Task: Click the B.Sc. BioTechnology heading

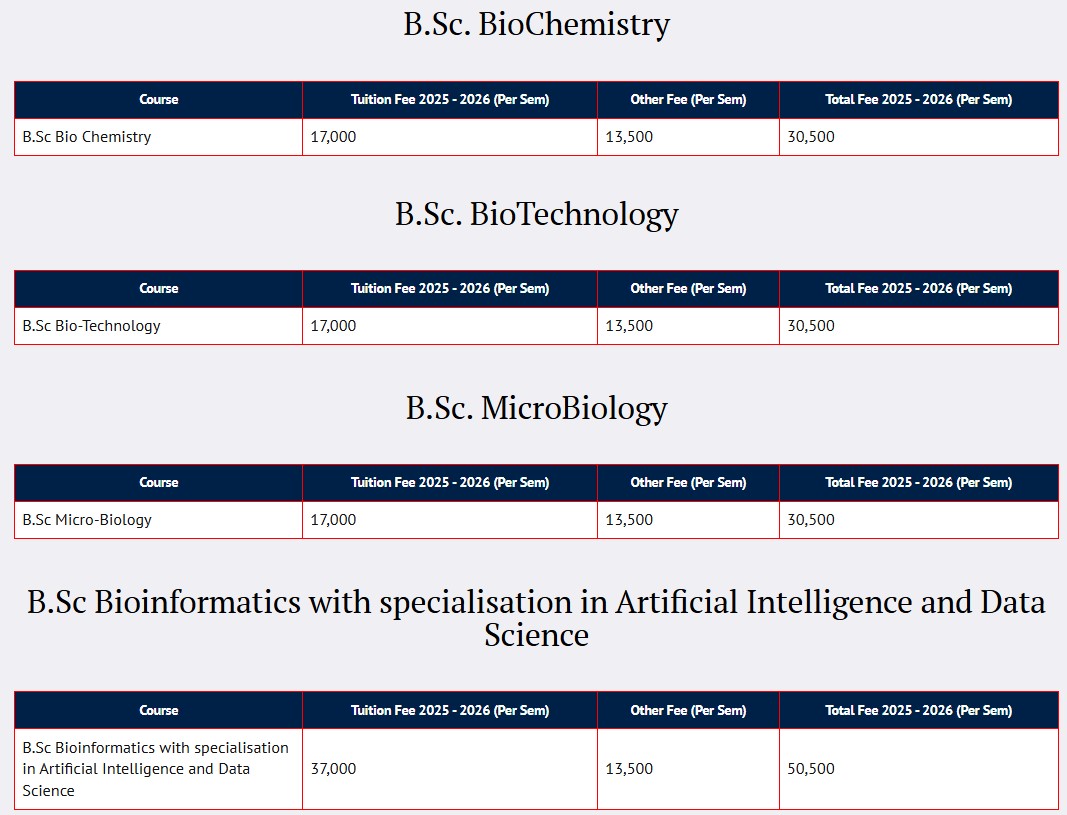Action: pyautogui.click(x=536, y=214)
